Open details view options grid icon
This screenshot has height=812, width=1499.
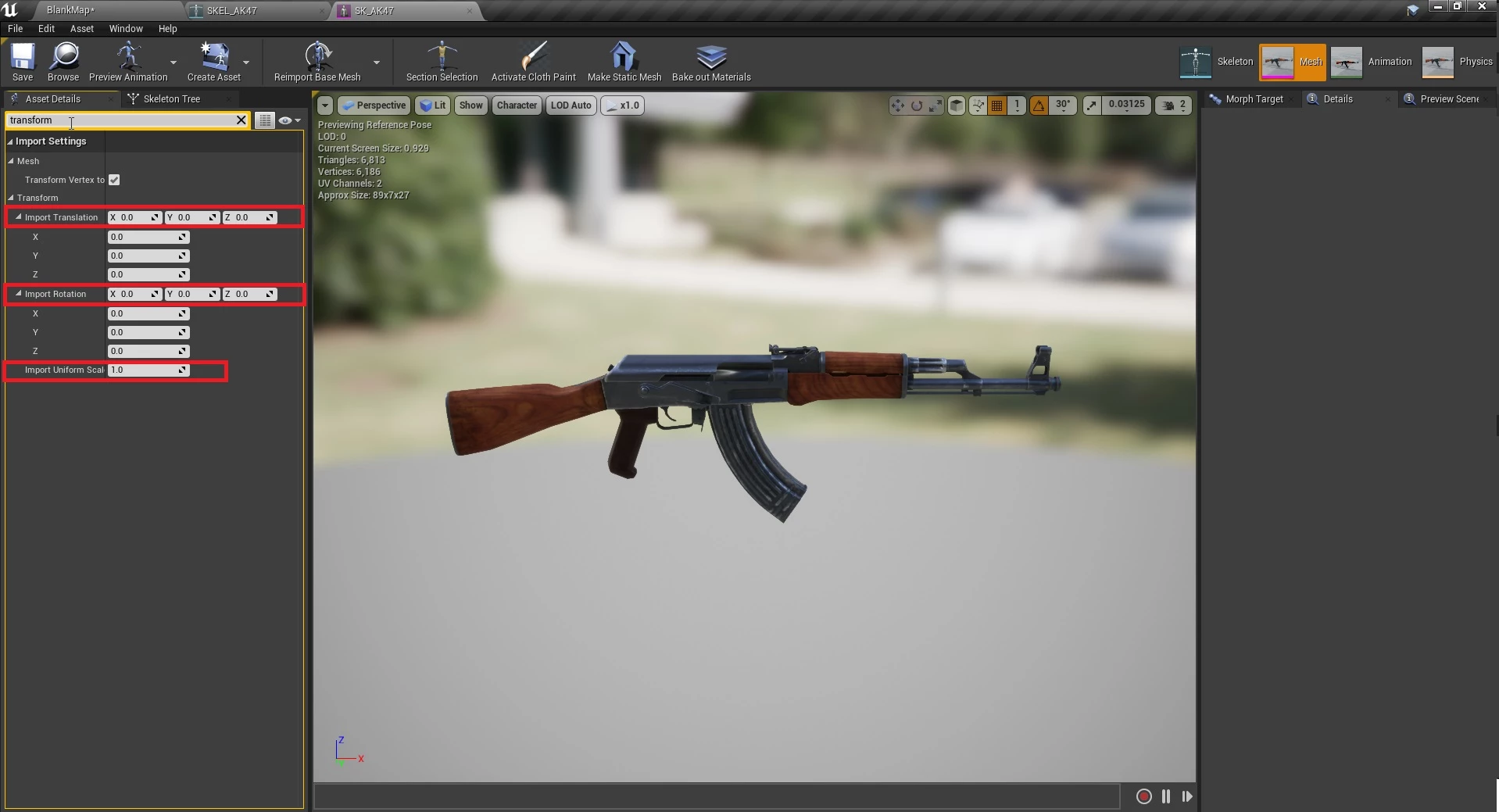(265, 120)
